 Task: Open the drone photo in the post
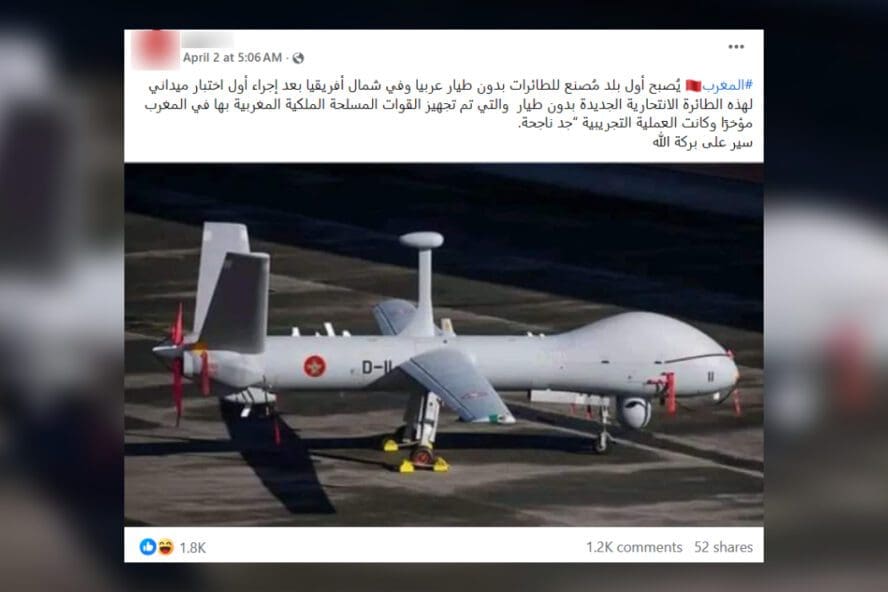pos(443,344)
